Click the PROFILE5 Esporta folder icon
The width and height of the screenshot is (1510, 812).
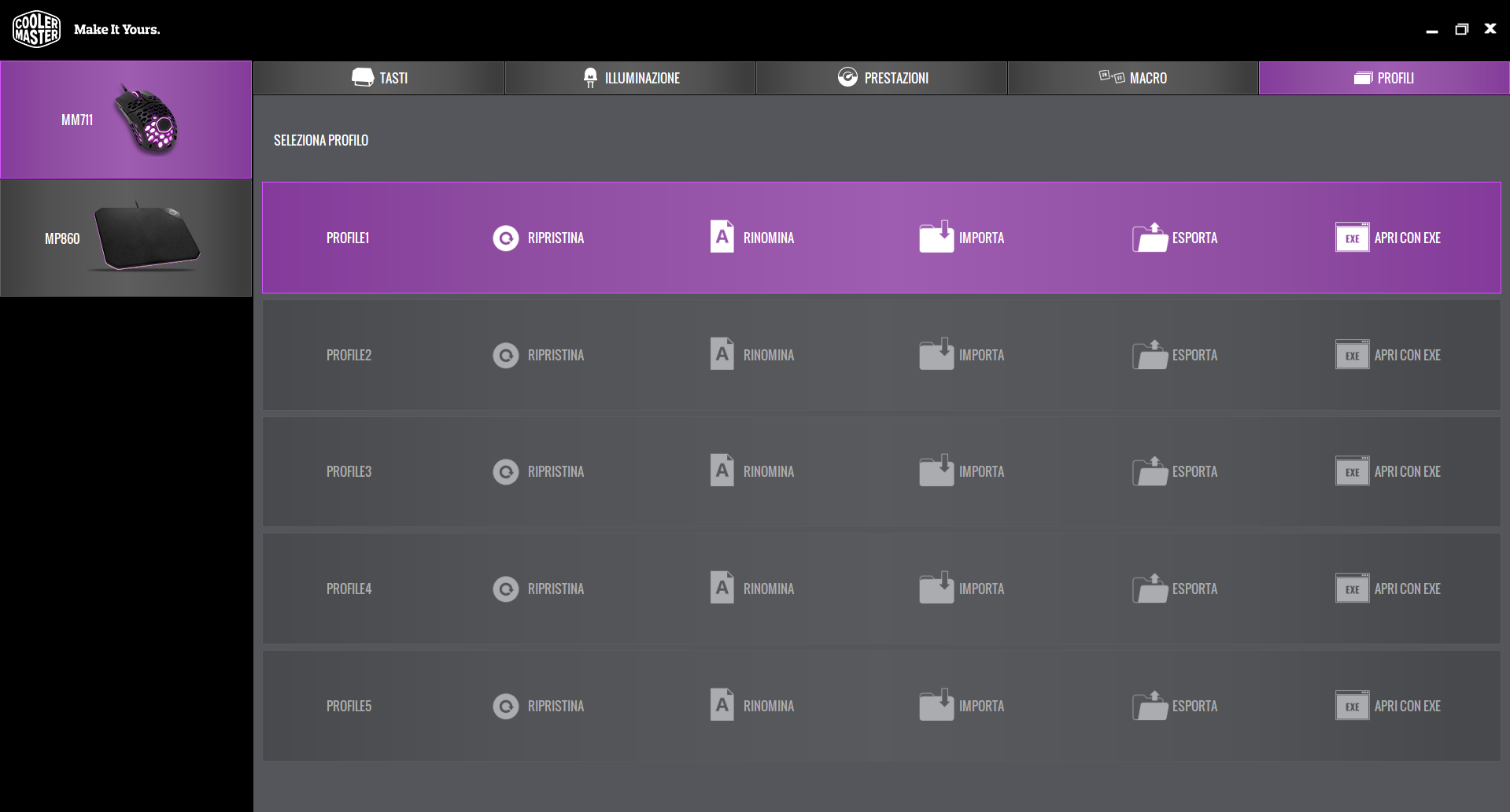coord(1150,705)
